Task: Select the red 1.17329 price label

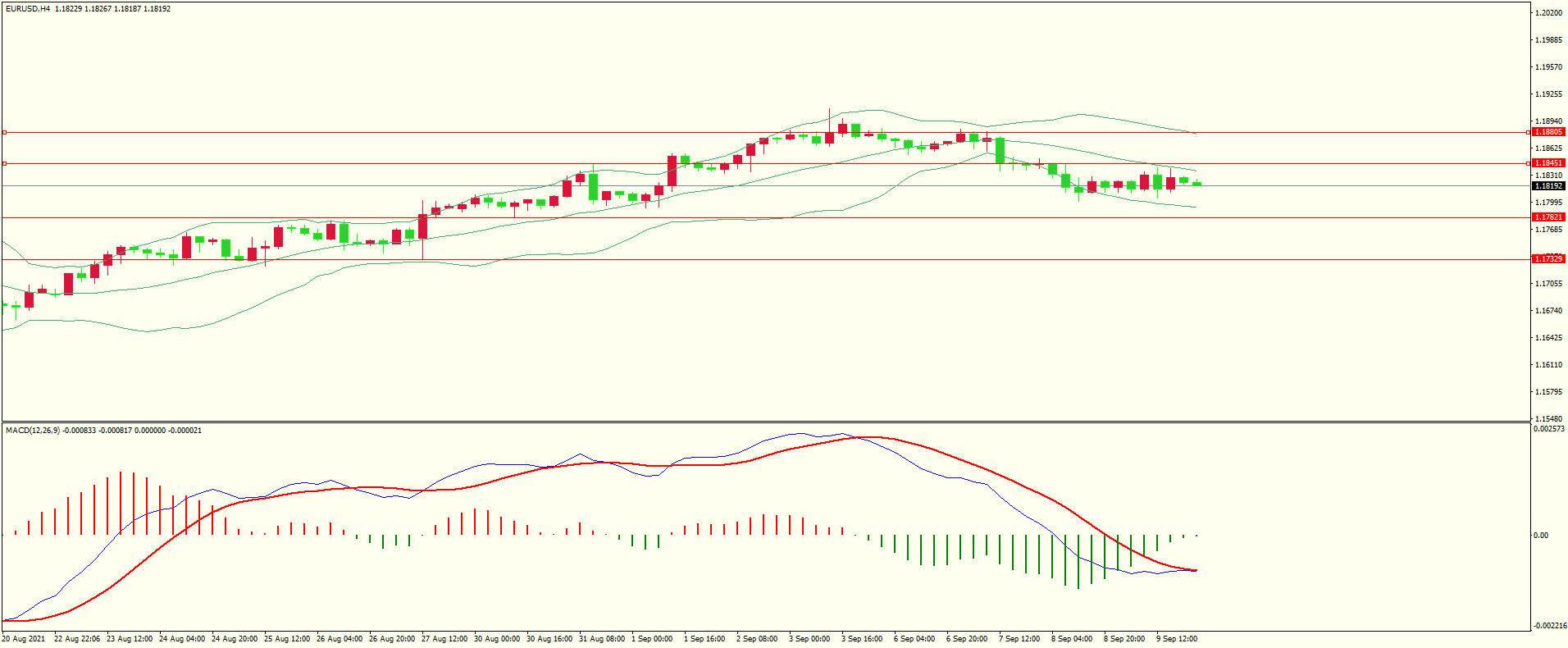Action: tap(1548, 259)
